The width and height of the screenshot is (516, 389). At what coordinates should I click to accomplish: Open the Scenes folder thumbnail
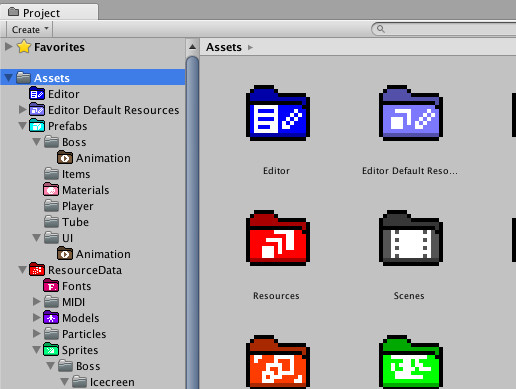tap(411, 238)
